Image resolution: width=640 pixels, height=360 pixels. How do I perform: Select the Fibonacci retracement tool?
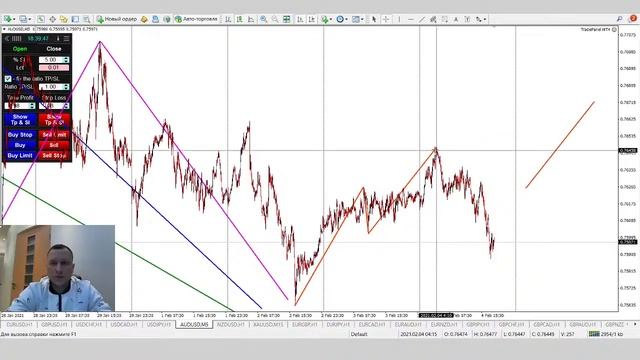tap(444, 19)
